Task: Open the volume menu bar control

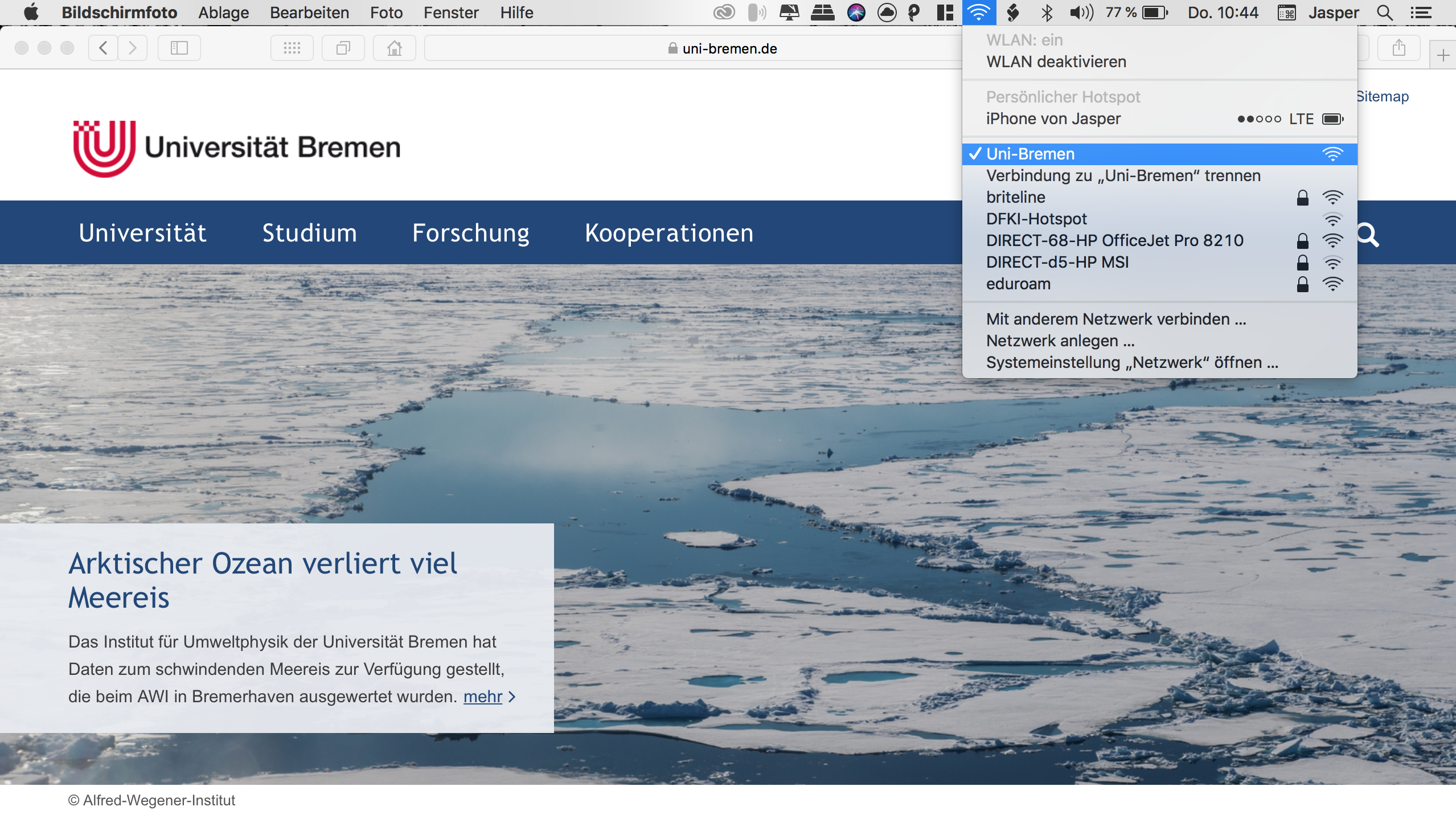Action: tap(1081, 13)
